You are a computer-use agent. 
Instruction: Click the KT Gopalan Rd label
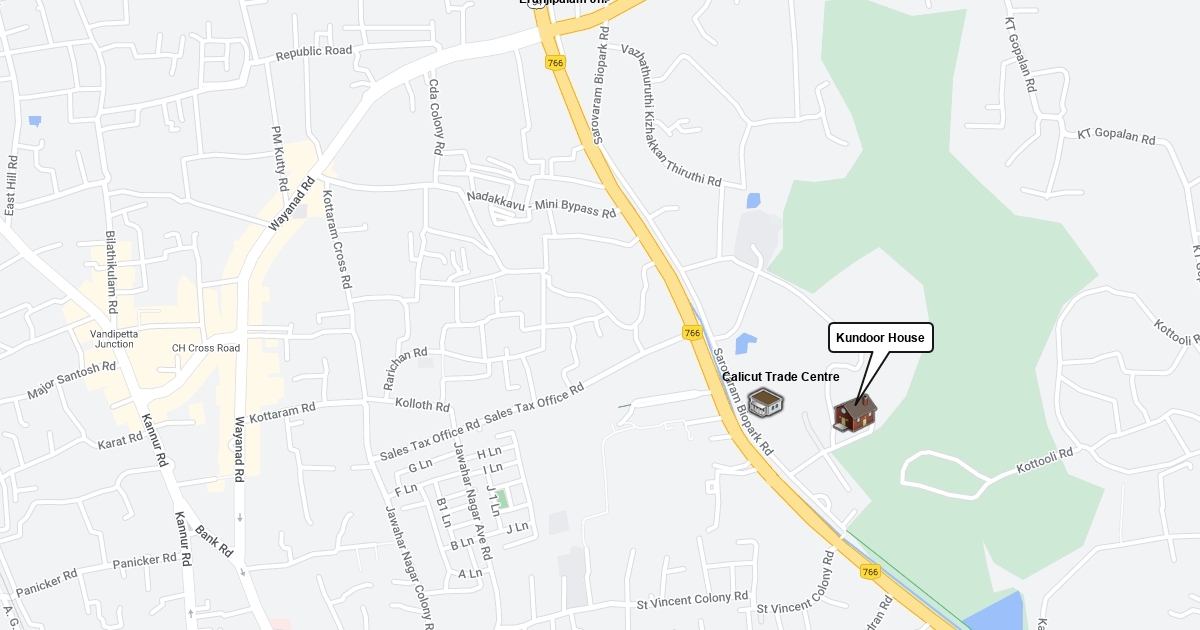click(1116, 137)
